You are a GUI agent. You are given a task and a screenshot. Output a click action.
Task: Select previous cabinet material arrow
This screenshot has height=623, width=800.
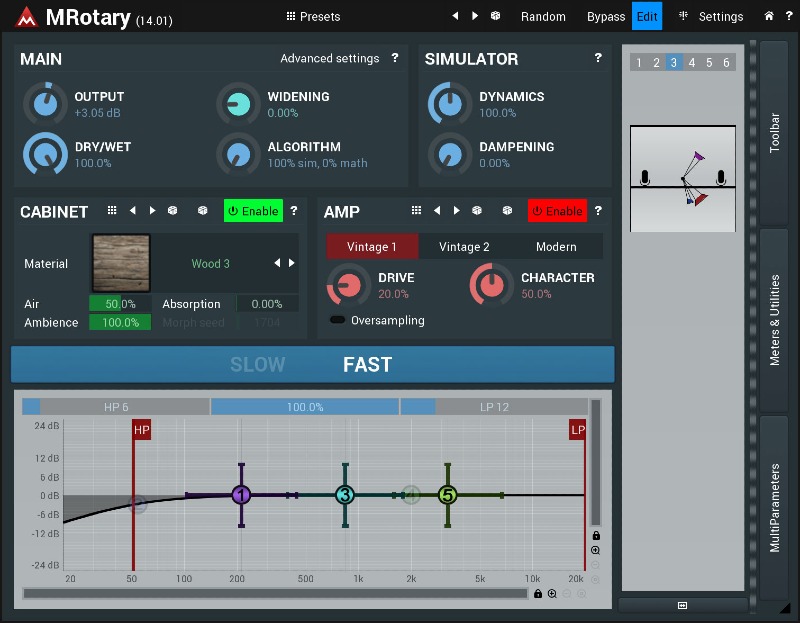coord(277,263)
